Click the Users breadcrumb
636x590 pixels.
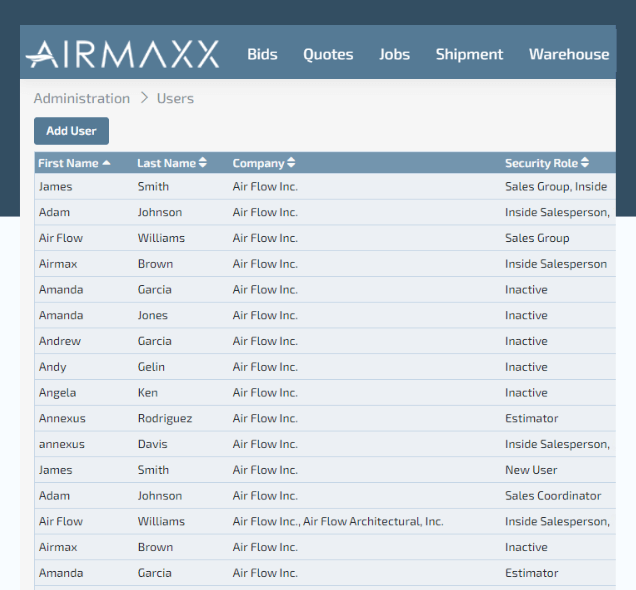point(175,98)
